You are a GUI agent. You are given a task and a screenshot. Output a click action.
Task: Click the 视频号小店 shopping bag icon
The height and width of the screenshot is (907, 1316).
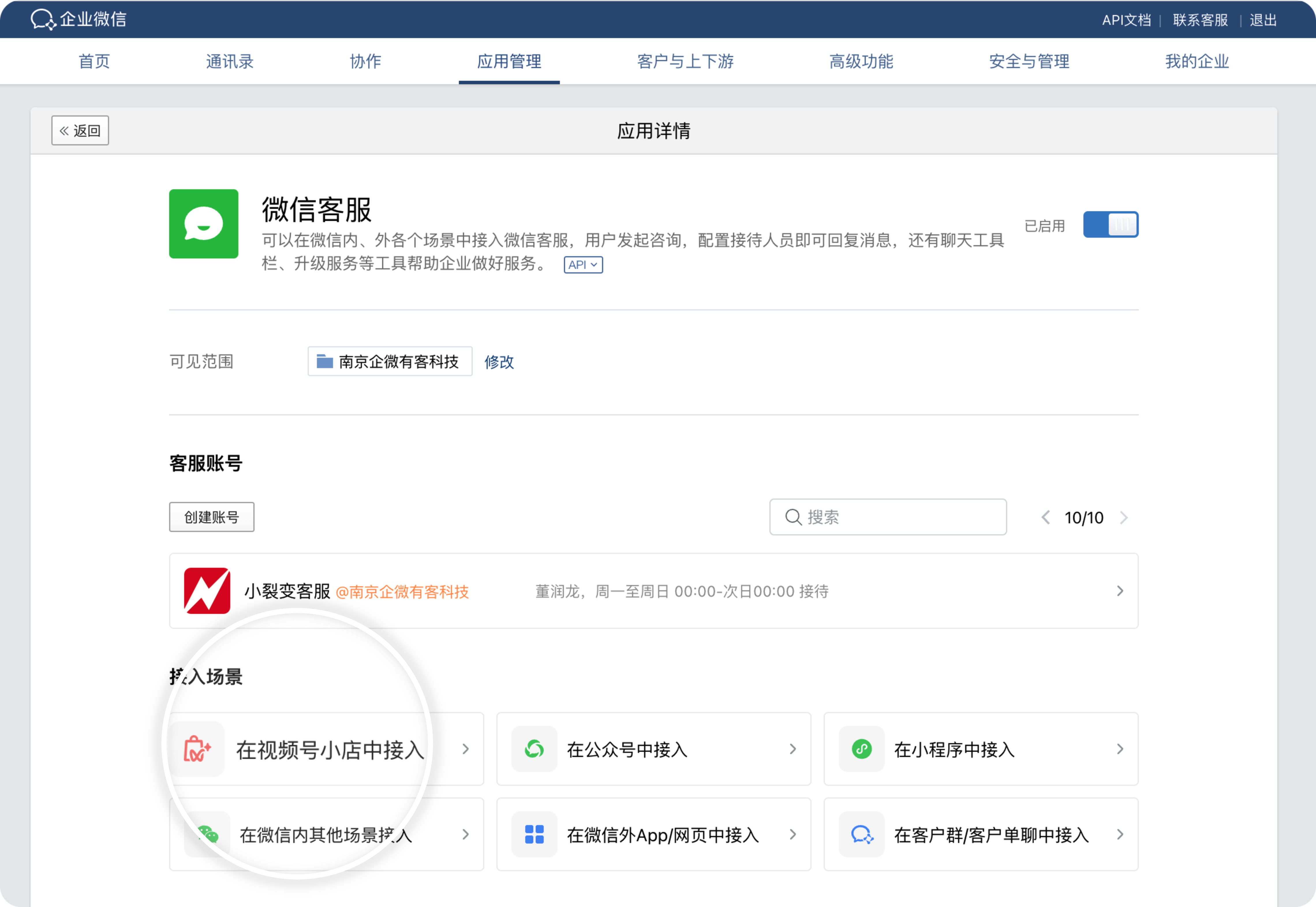[x=197, y=749]
